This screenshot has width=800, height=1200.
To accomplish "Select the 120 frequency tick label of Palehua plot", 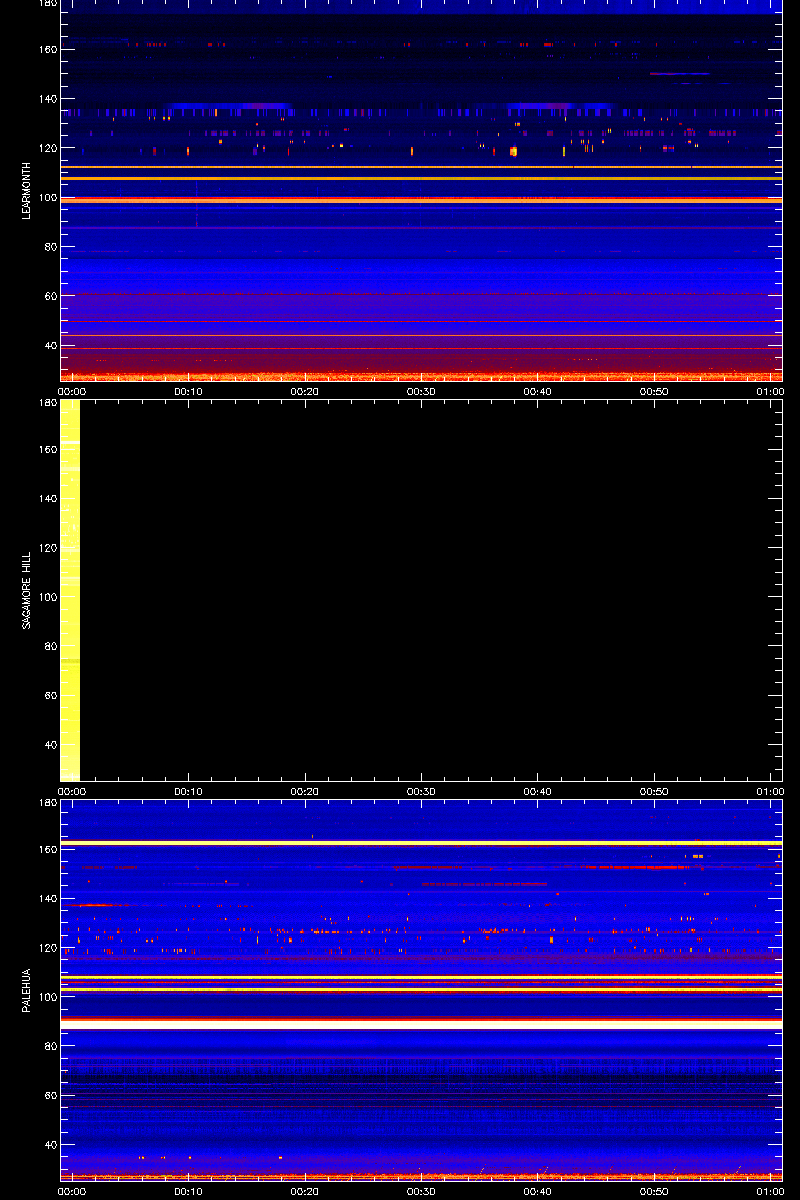I will [48, 947].
